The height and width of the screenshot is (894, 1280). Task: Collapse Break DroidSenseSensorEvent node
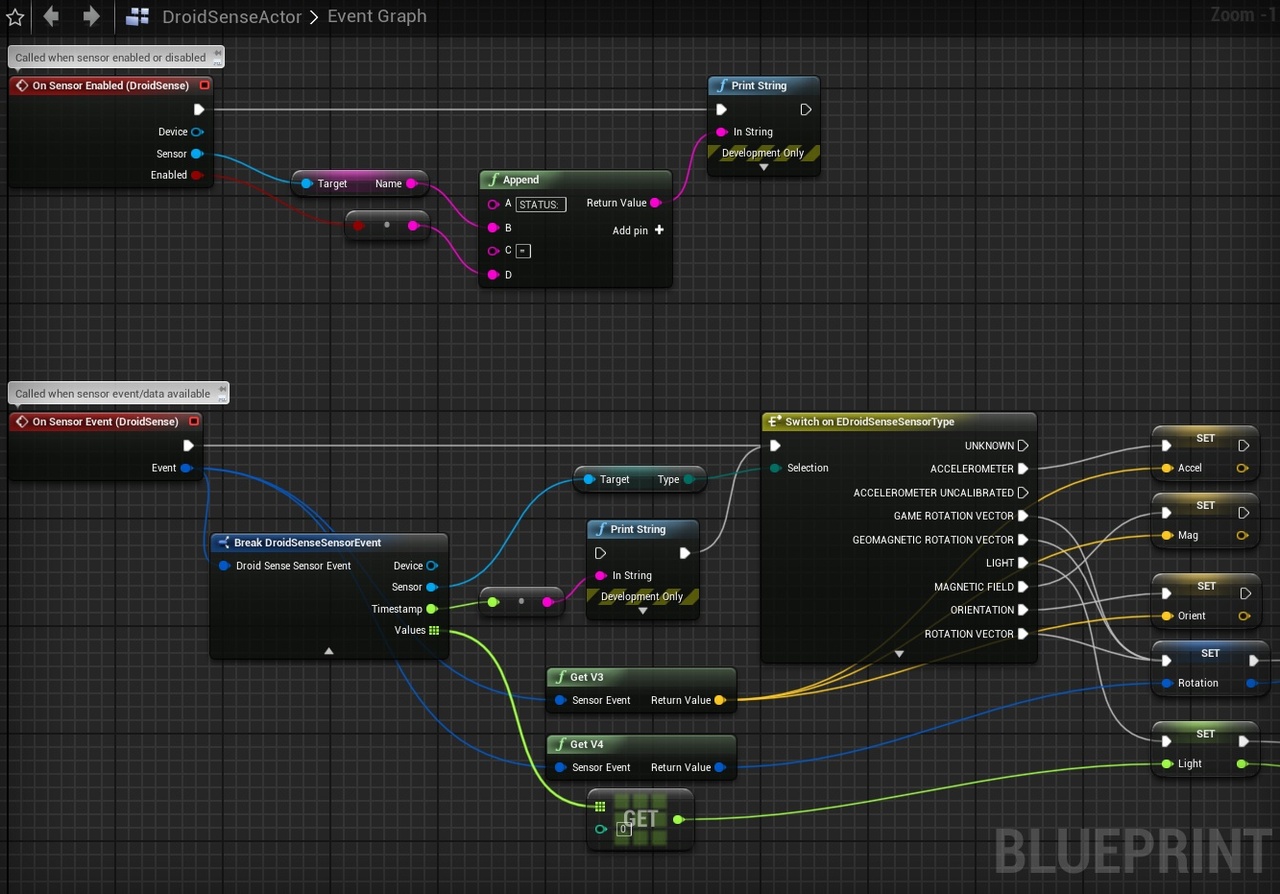pos(329,651)
